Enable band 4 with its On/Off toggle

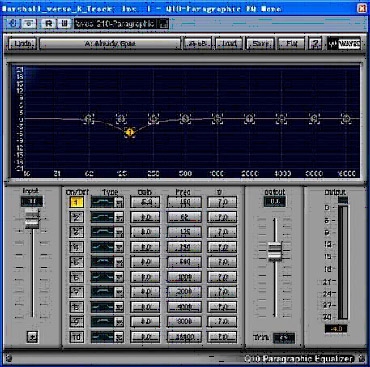point(77,247)
